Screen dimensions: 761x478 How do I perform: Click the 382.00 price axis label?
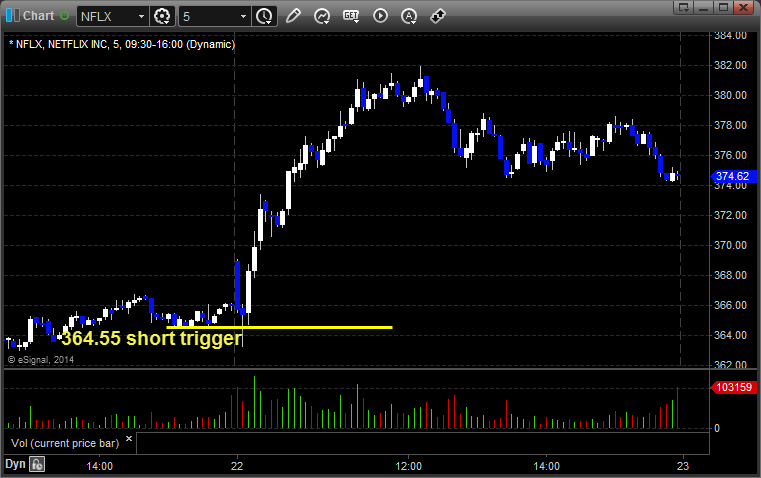730,65
